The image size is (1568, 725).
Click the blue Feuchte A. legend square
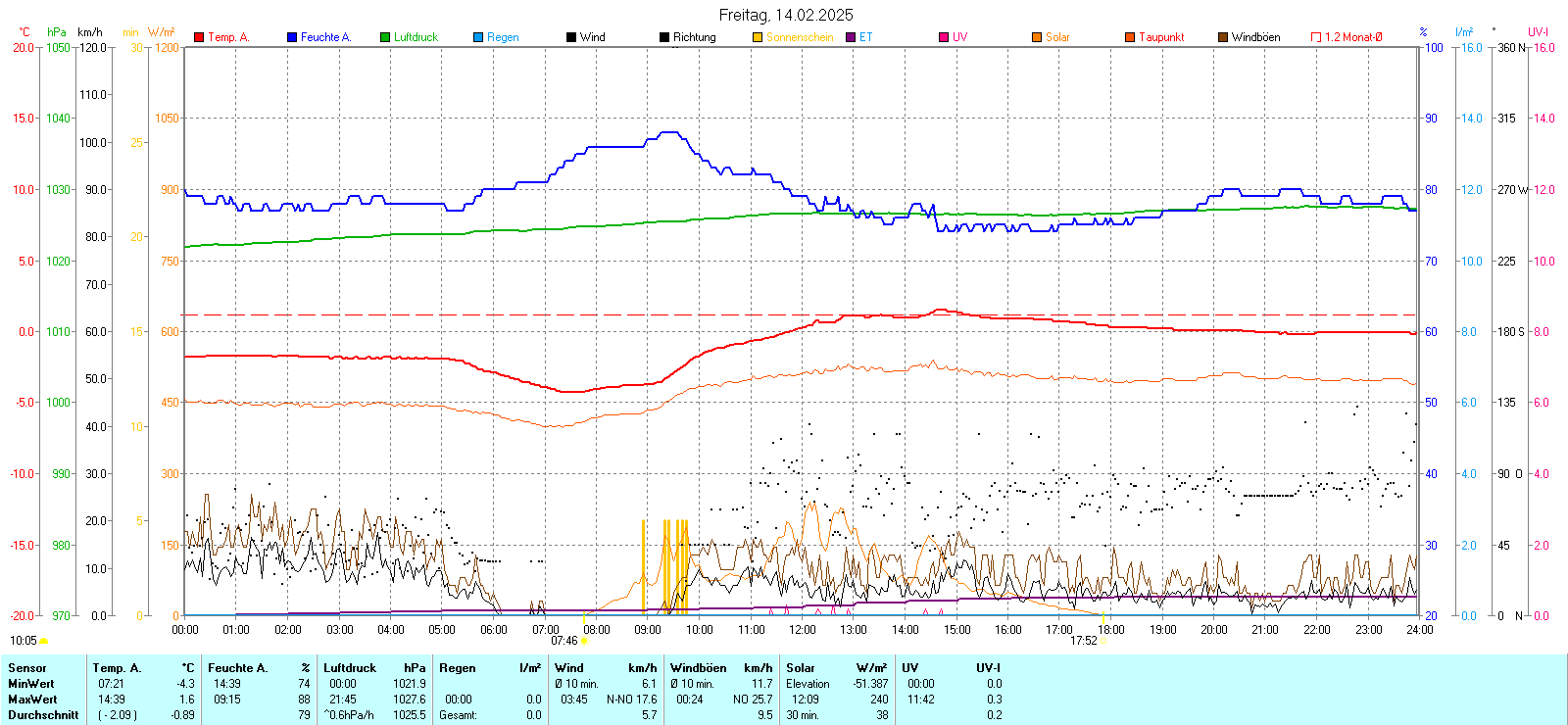pyautogui.click(x=292, y=37)
